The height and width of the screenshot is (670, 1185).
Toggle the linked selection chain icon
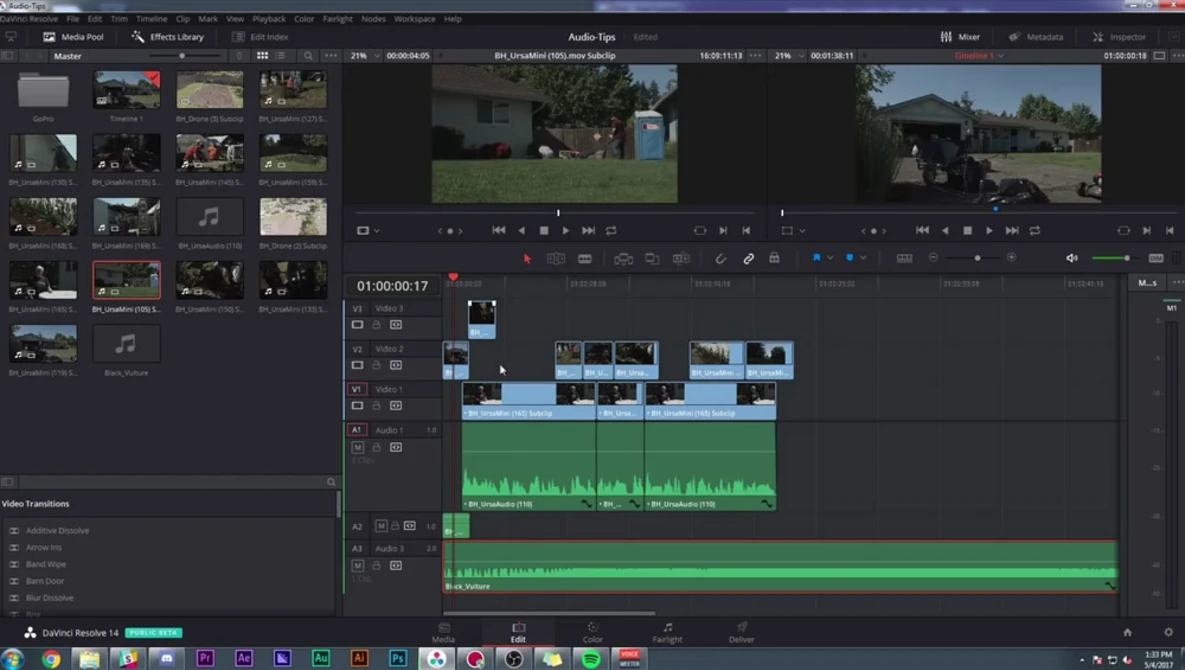pos(748,258)
